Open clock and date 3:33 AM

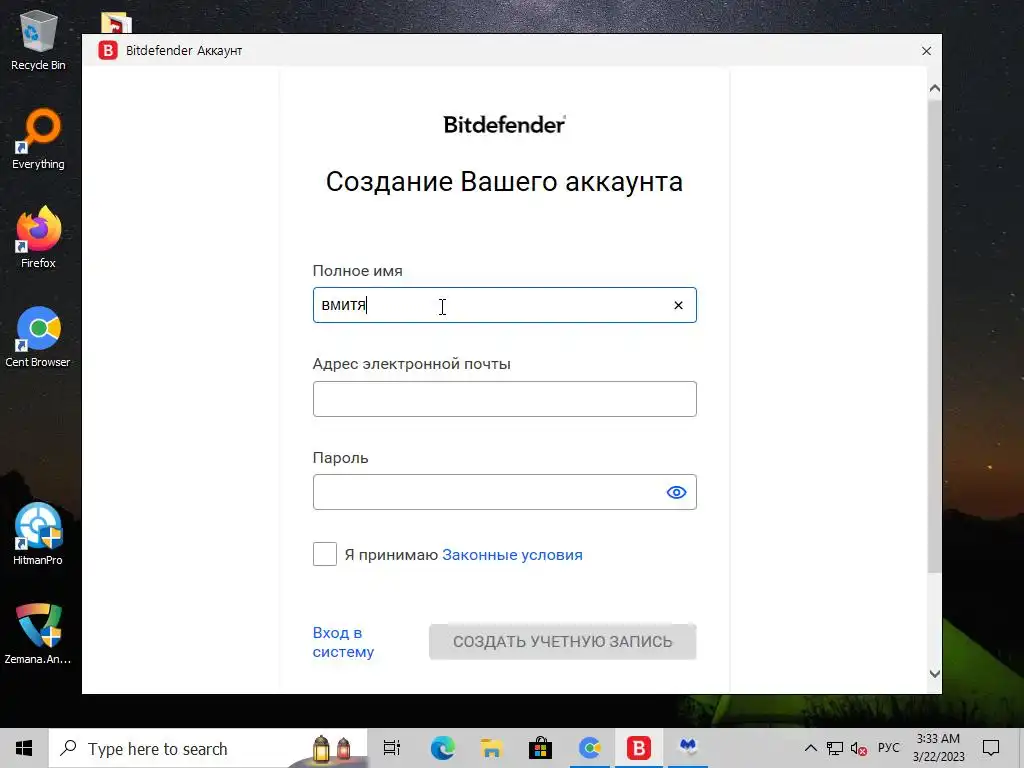[938, 748]
